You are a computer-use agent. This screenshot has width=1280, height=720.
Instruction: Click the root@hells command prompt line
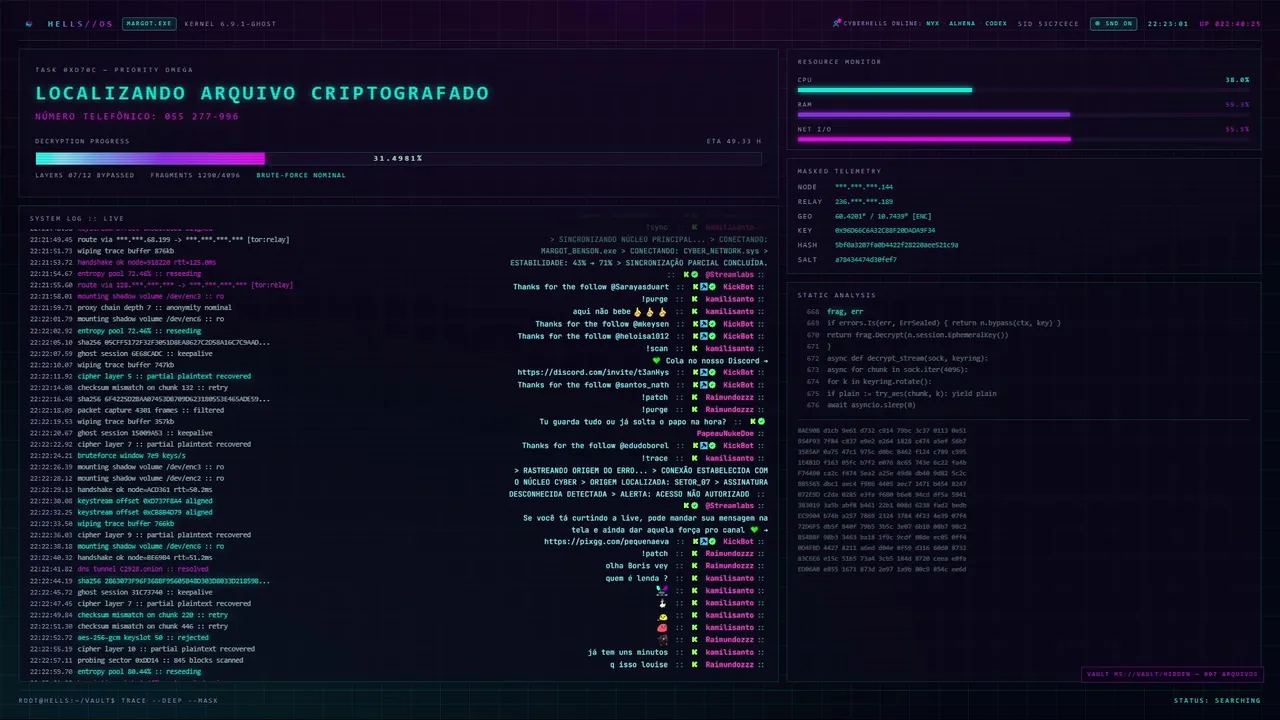[118, 700]
